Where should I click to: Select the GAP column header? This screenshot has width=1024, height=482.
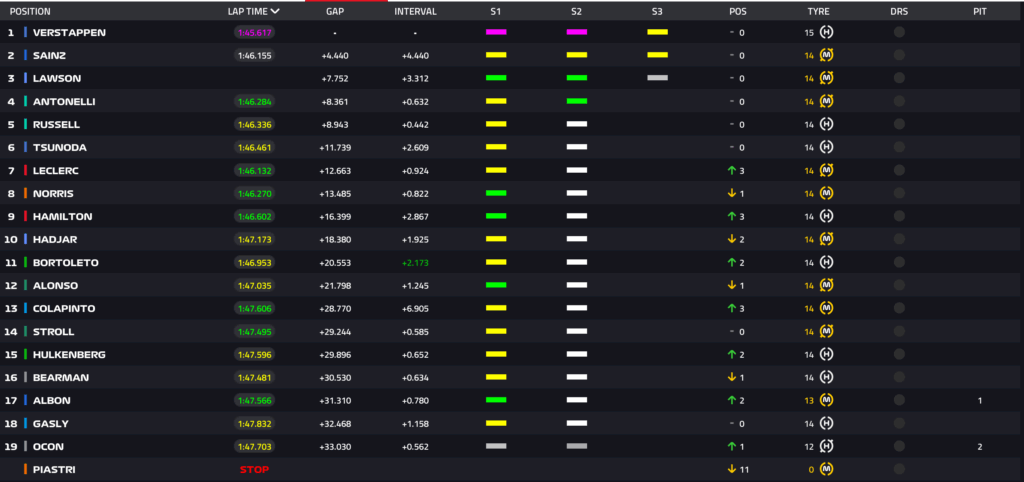(335, 12)
